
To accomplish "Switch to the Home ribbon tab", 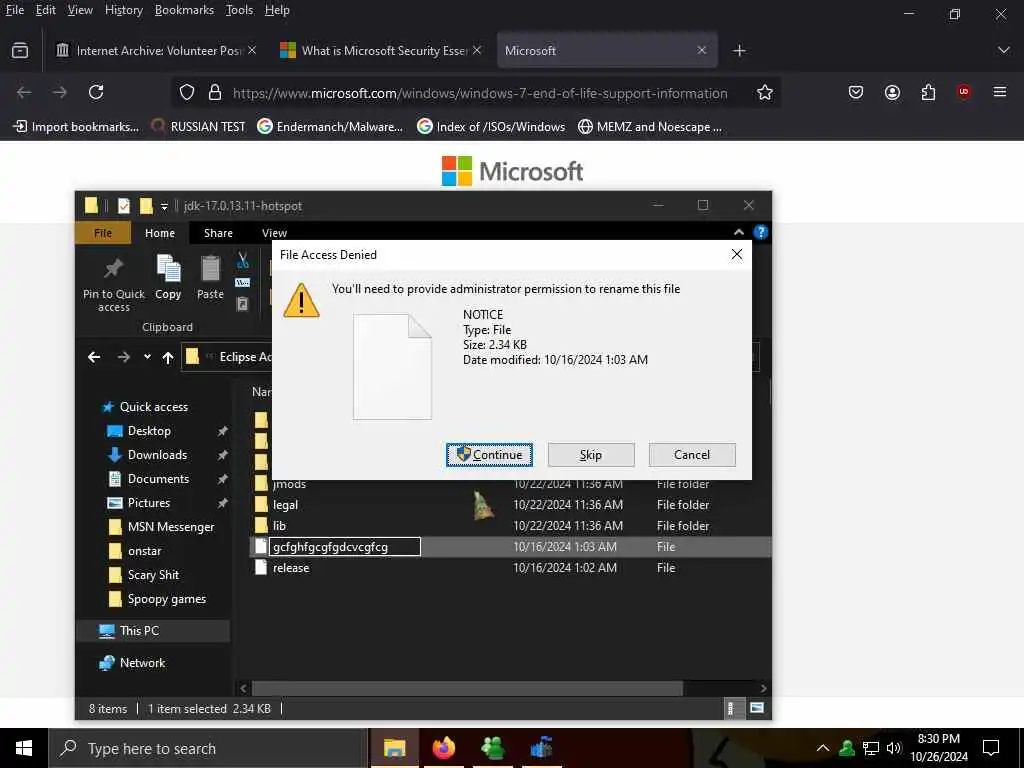I will (160, 233).
